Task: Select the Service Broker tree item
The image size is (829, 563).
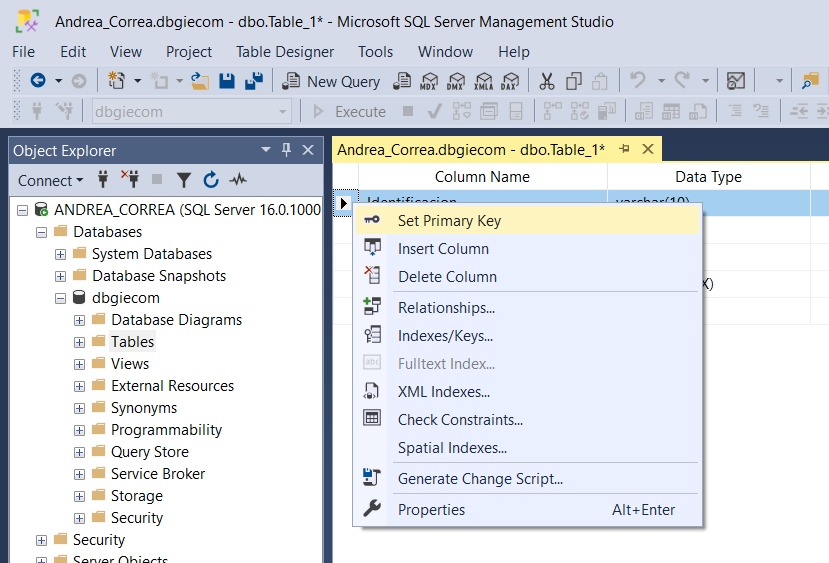Action: [158, 474]
